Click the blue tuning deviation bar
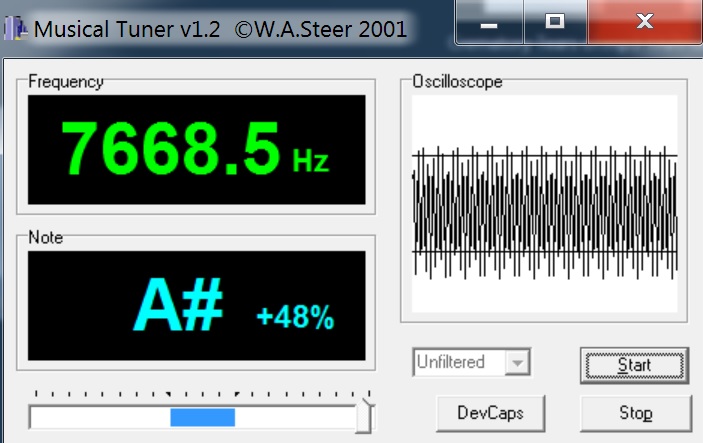This screenshot has width=703, height=443. 203,417
